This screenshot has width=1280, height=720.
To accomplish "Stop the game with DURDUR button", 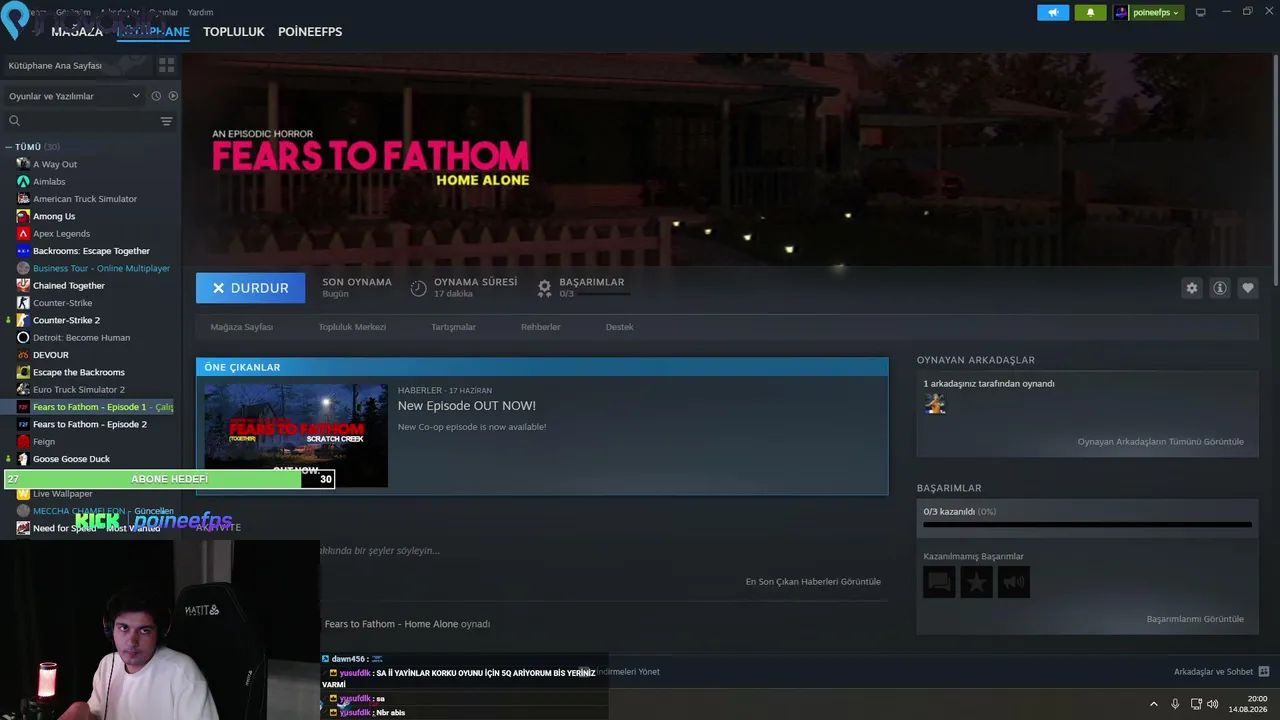I will [250, 288].
